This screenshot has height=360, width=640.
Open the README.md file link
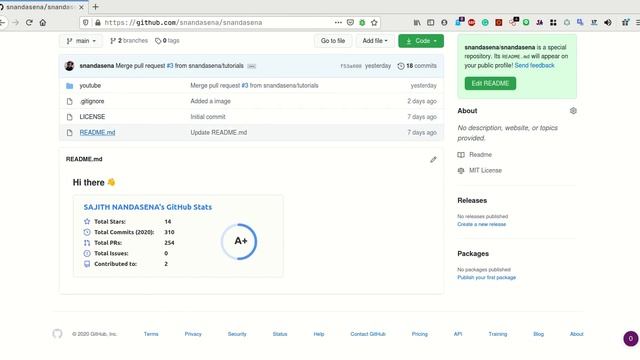[x=97, y=133]
